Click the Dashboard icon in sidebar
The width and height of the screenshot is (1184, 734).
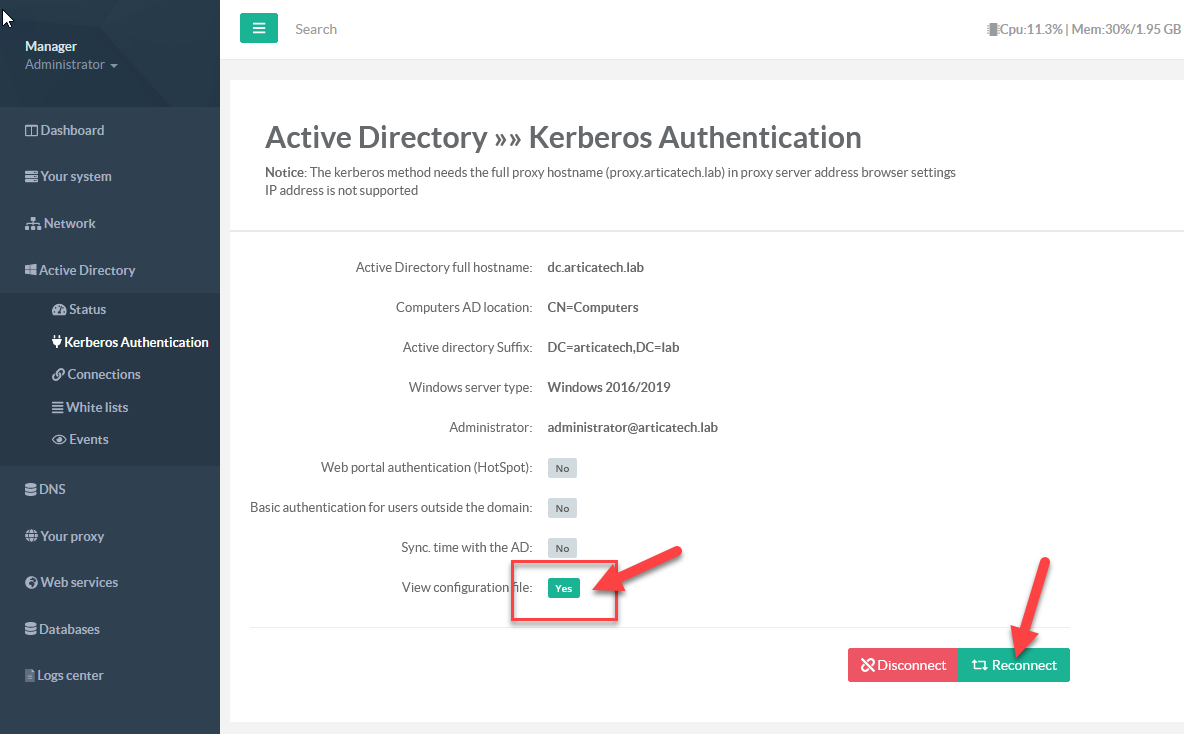tap(31, 131)
